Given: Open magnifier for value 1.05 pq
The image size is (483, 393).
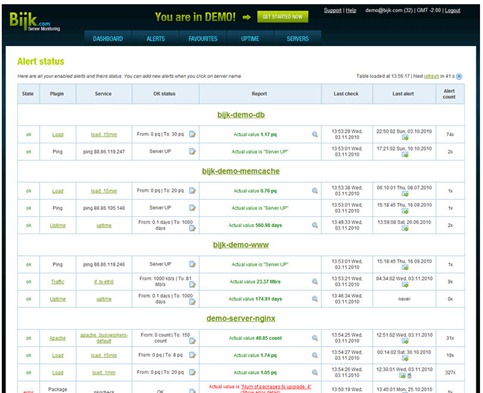Looking at the screenshot, I should (315, 372).
